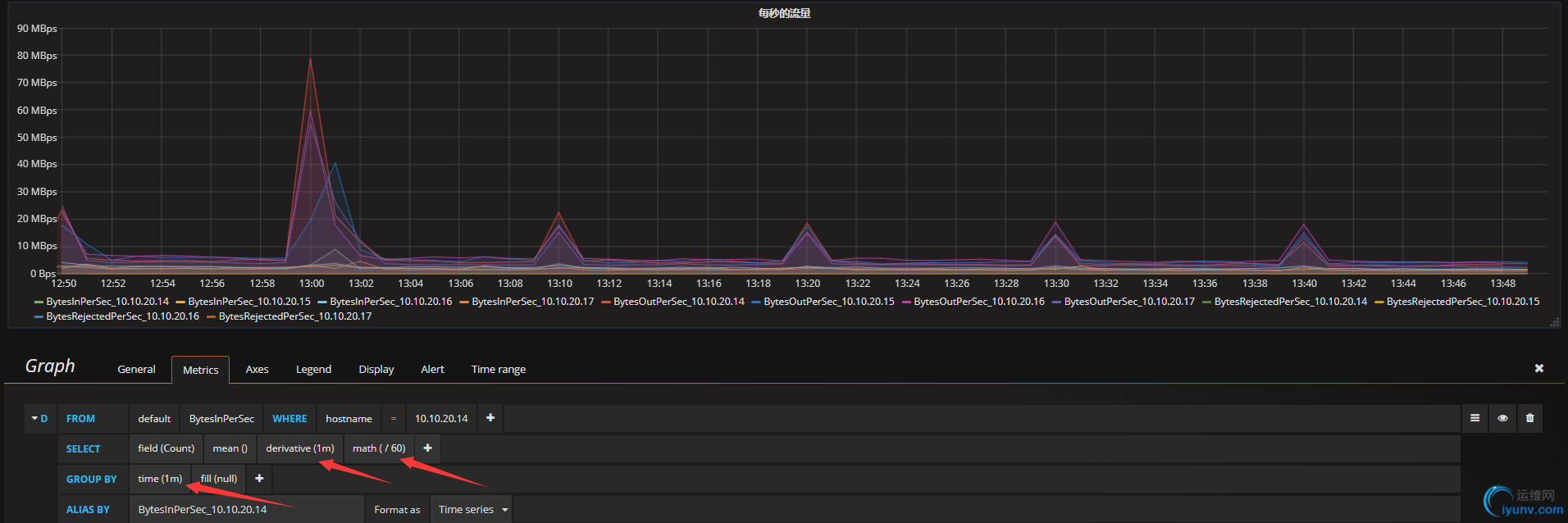
Task: Toggle query D visibility eye icon
Action: click(1502, 418)
